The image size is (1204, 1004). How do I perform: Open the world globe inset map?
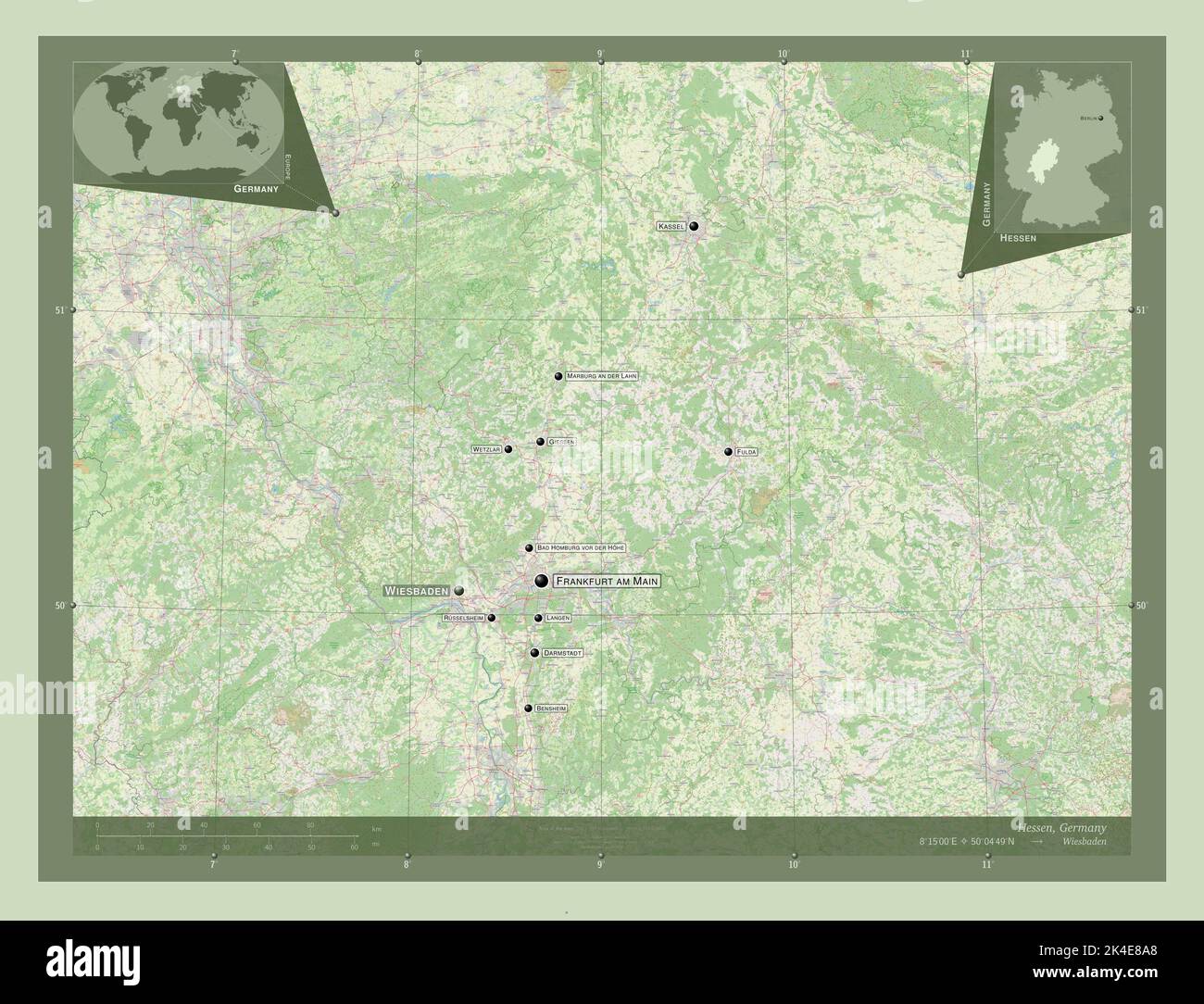[x=178, y=121]
